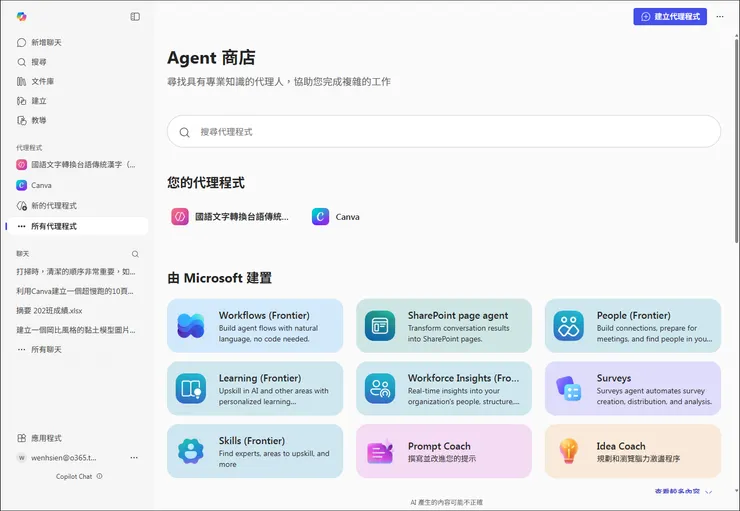This screenshot has width=740, height=511.
Task: Click 國語文字轉換台語 pink agent icon in sidebar
Action: [x=21, y=165]
